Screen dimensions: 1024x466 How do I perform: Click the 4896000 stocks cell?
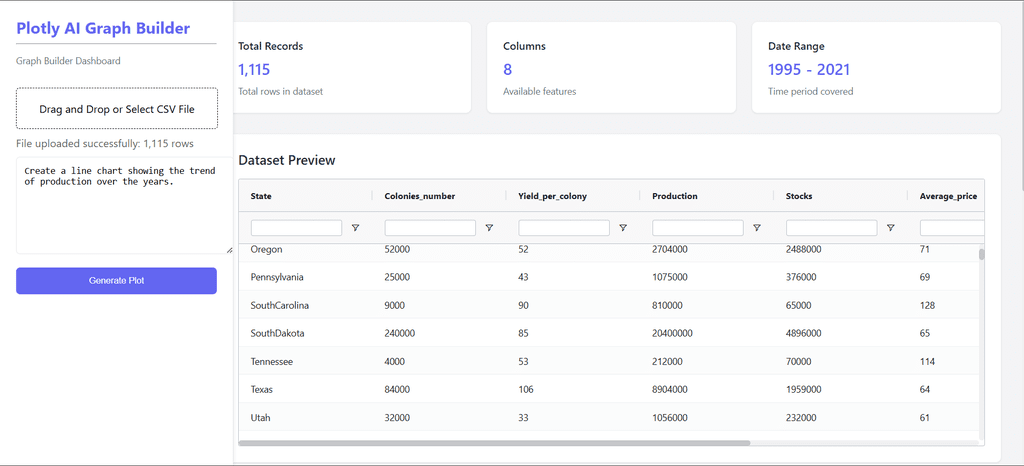(x=804, y=334)
